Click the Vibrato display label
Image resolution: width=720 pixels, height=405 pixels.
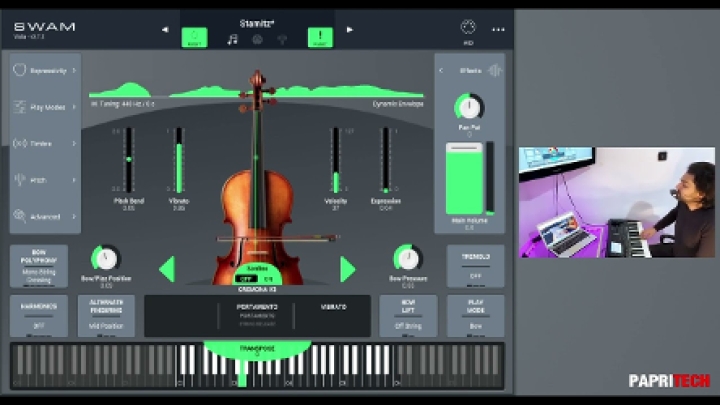[x=333, y=307]
